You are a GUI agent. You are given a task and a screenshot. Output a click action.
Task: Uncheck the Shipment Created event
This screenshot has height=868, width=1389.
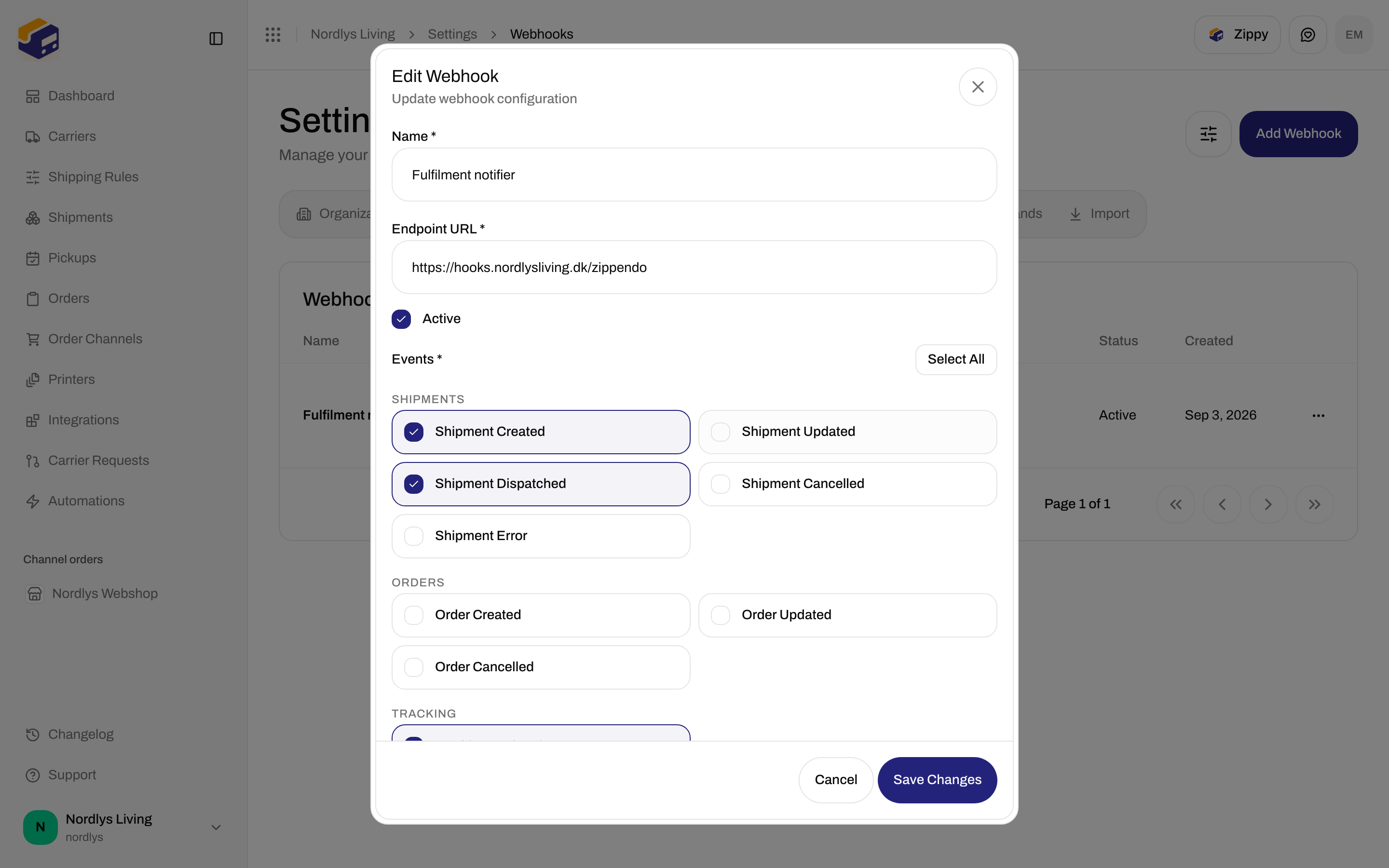pyautogui.click(x=414, y=432)
